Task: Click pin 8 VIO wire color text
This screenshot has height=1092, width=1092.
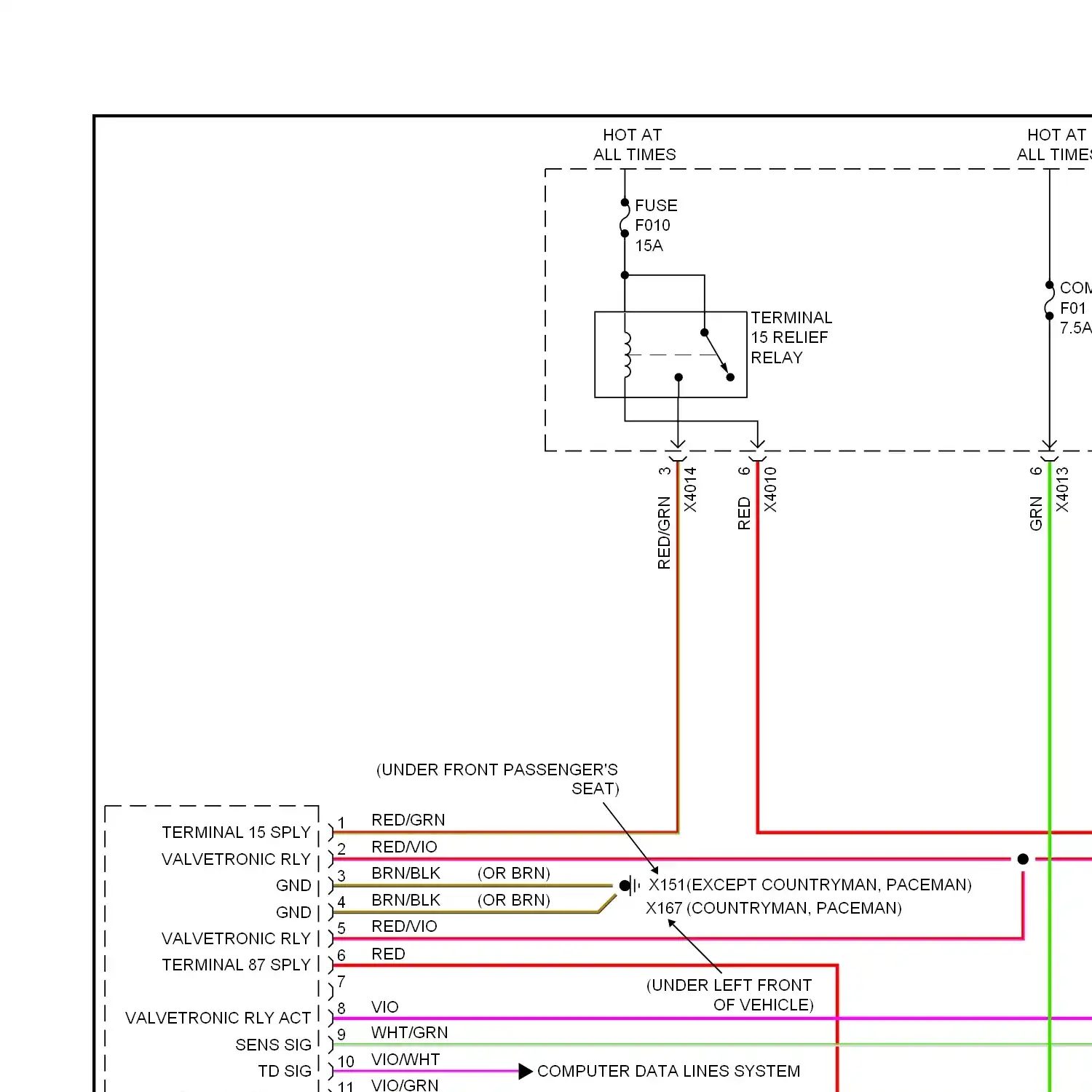Action: click(384, 1007)
